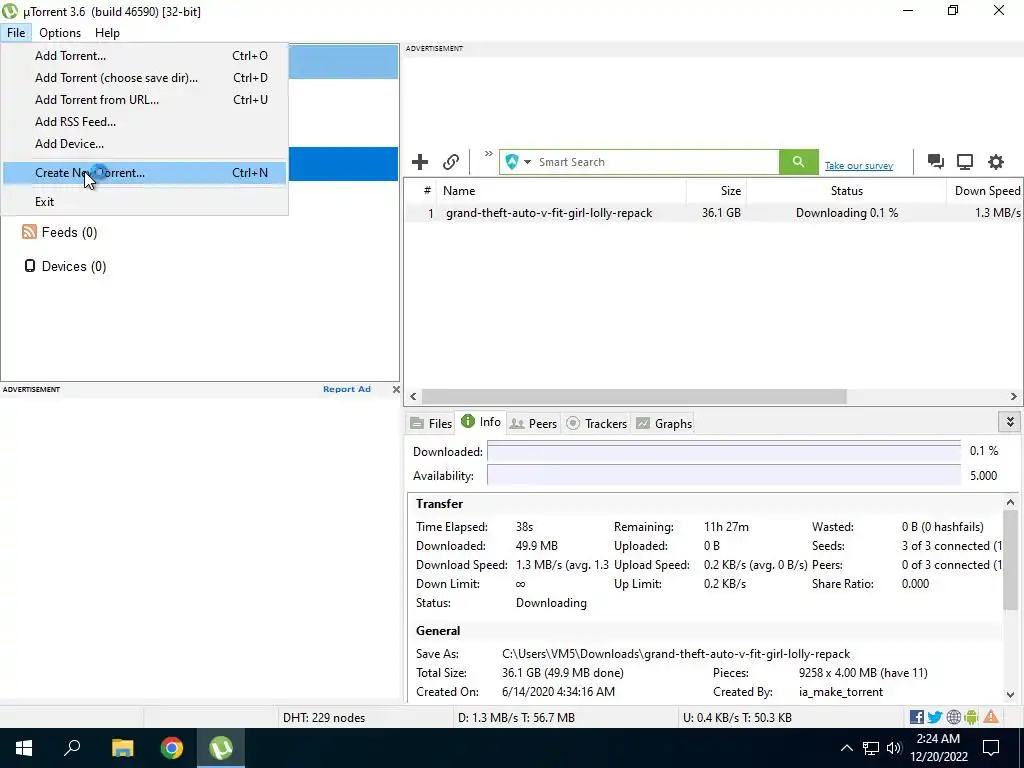The height and width of the screenshot is (768, 1024).
Task: Click the Android icon in status bar
Action: [x=971, y=717]
